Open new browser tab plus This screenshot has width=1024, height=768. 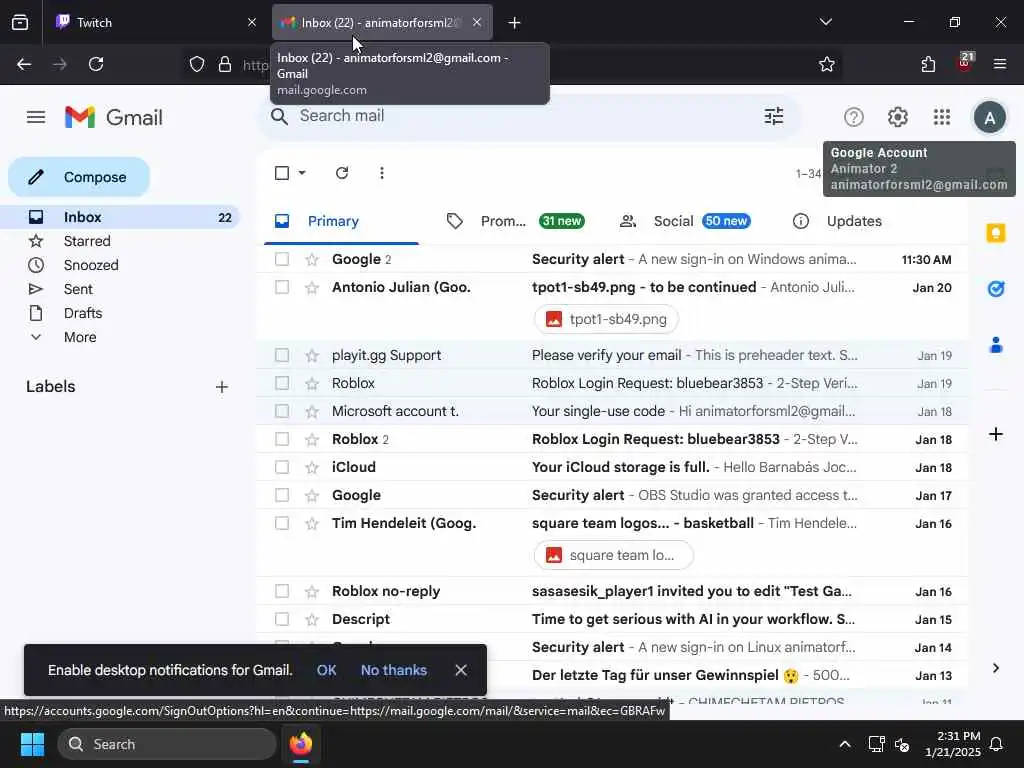pyautogui.click(x=515, y=23)
